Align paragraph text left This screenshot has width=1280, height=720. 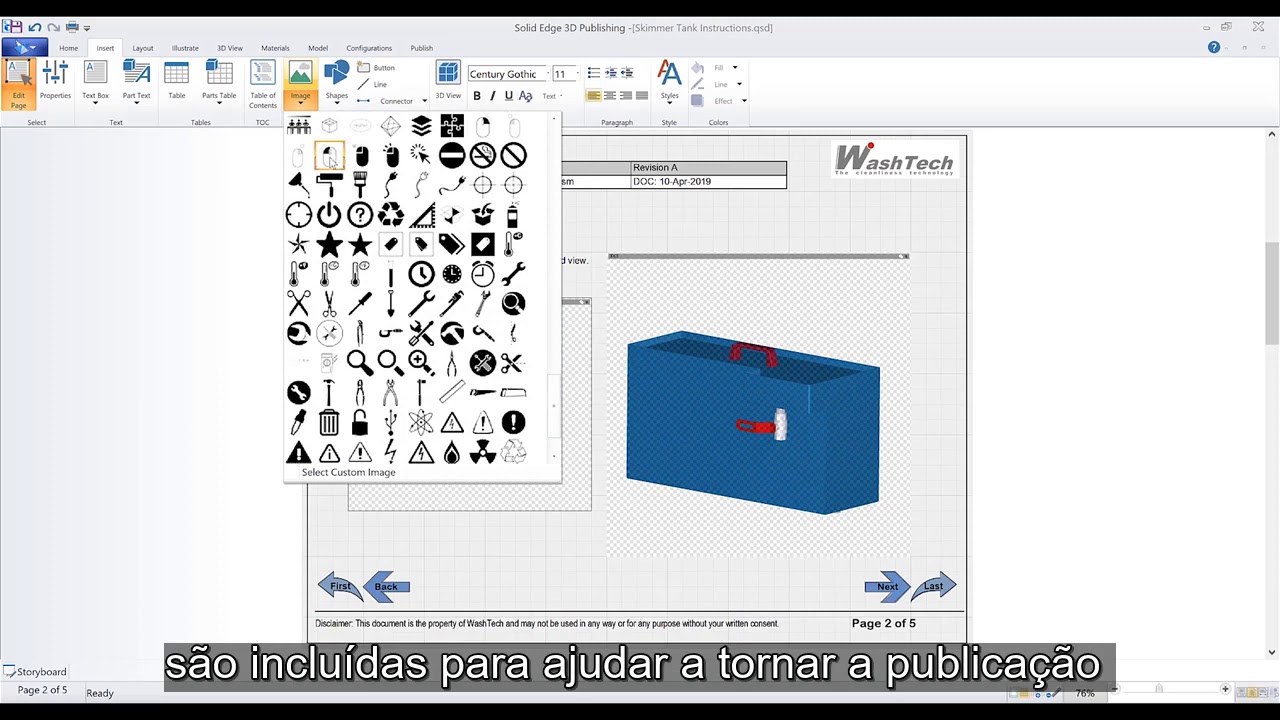click(594, 96)
